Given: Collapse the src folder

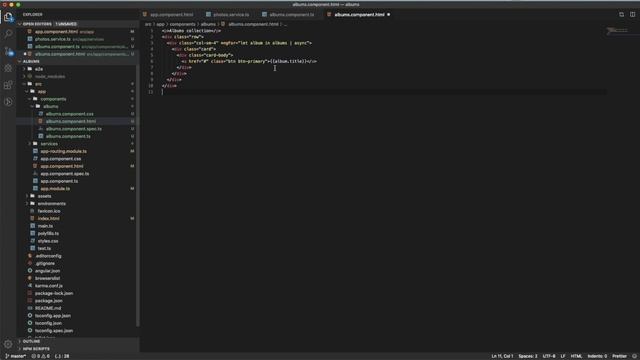Looking at the screenshot, I should 24,84.
